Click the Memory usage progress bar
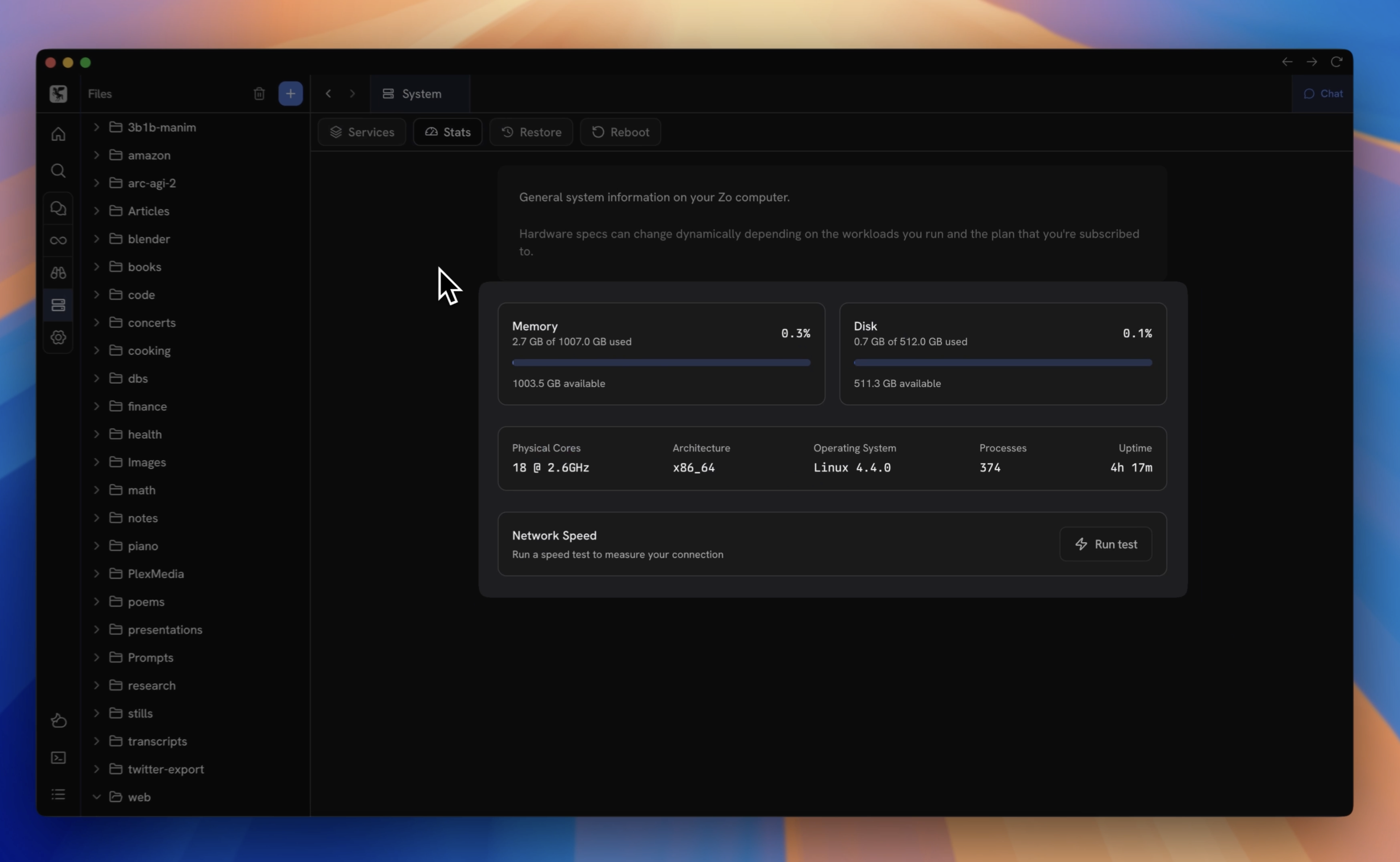This screenshot has height=862, width=1400. 661,363
